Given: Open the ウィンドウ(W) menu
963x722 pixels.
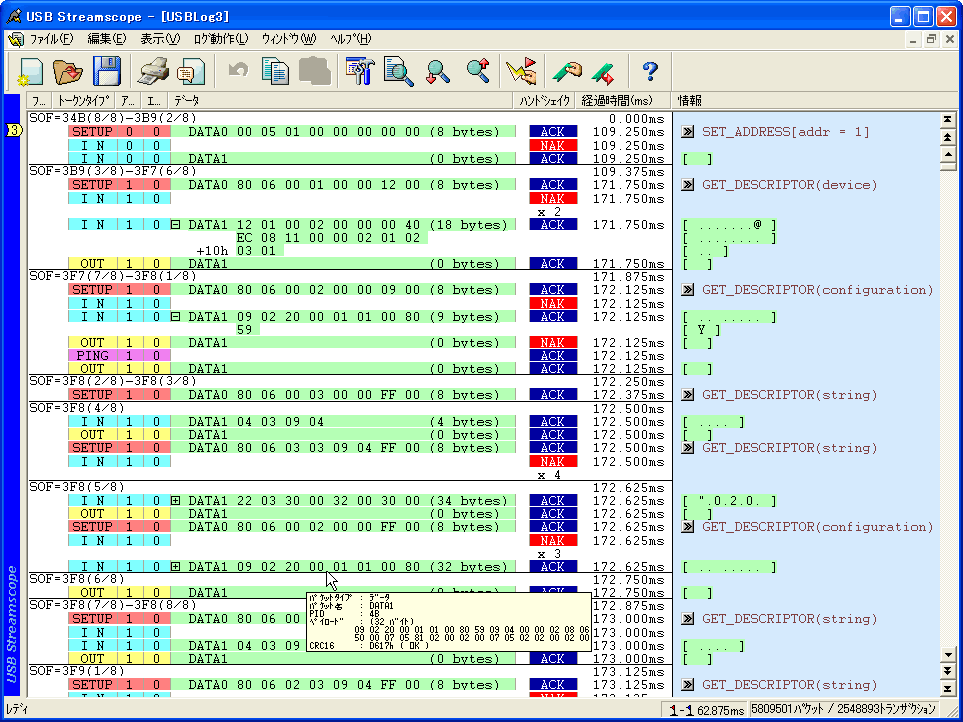Looking at the screenshot, I should pos(289,39).
